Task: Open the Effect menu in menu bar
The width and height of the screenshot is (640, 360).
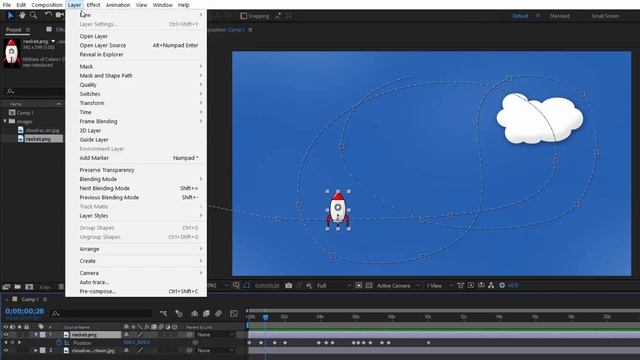Action: click(x=93, y=5)
